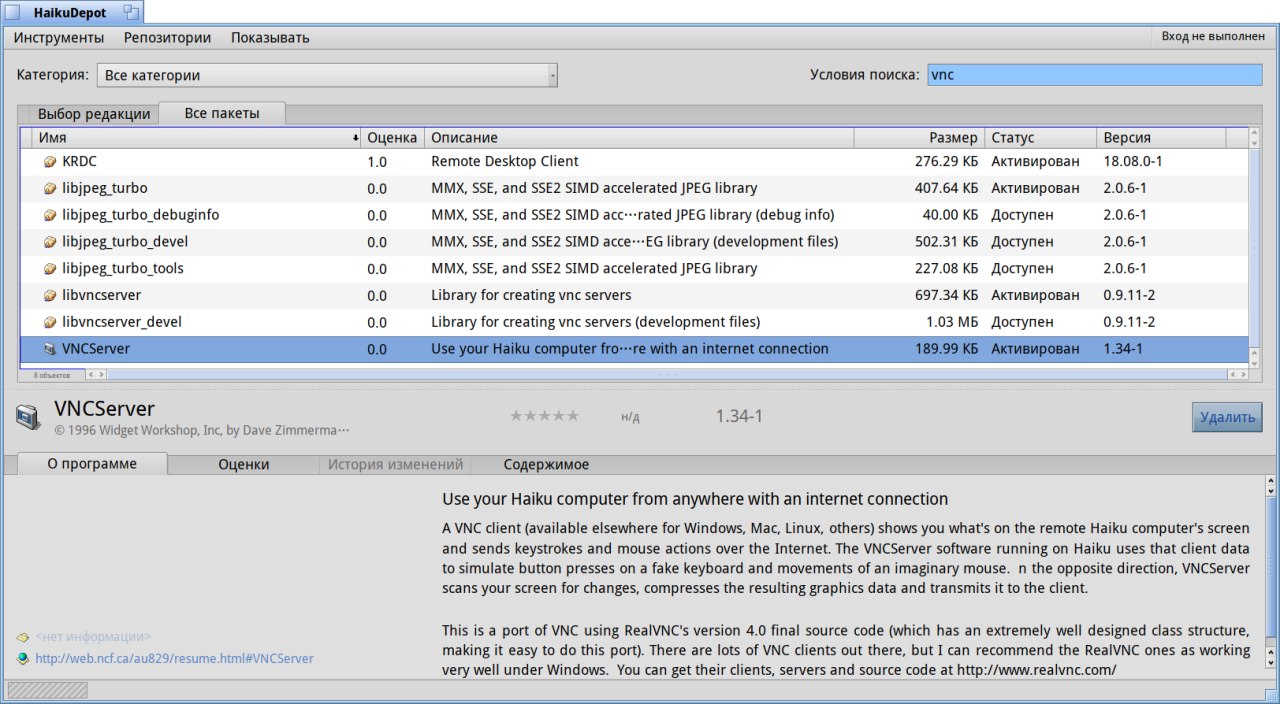Sort by the Имя column header

[197, 138]
